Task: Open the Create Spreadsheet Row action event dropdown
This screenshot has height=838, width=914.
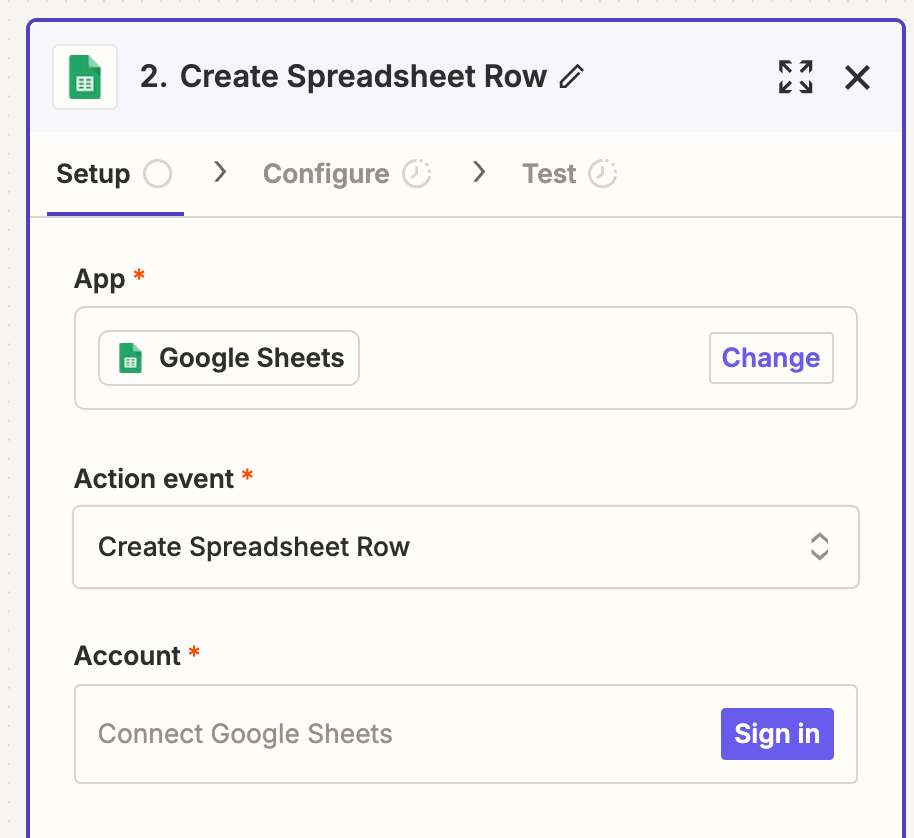Action: pos(440,547)
